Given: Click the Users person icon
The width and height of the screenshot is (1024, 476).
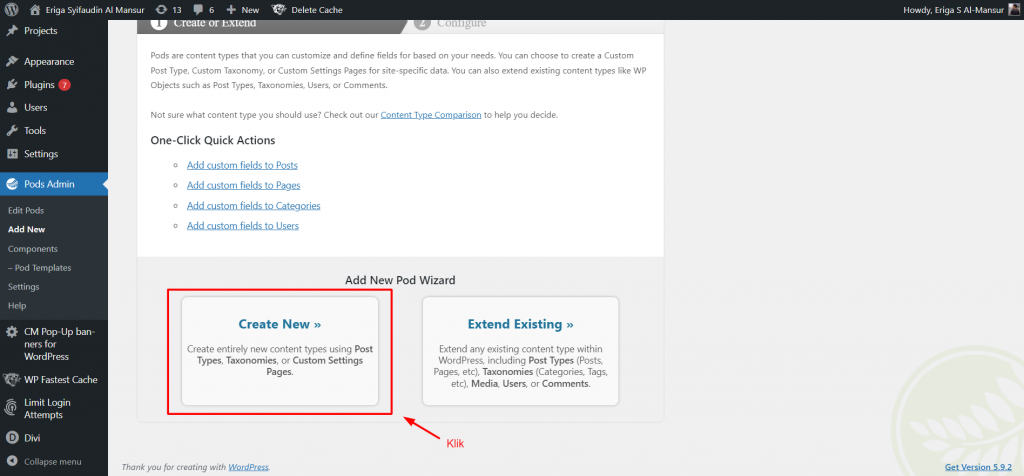Looking at the screenshot, I should tap(12, 108).
